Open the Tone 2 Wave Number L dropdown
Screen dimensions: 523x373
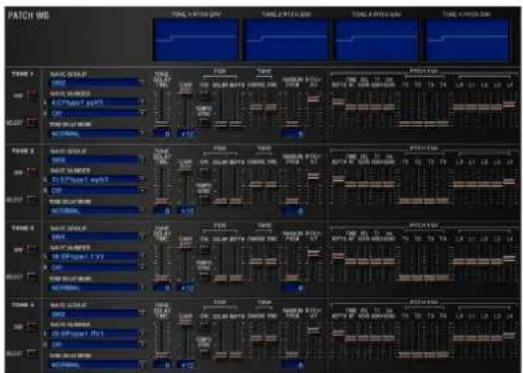click(x=96, y=179)
